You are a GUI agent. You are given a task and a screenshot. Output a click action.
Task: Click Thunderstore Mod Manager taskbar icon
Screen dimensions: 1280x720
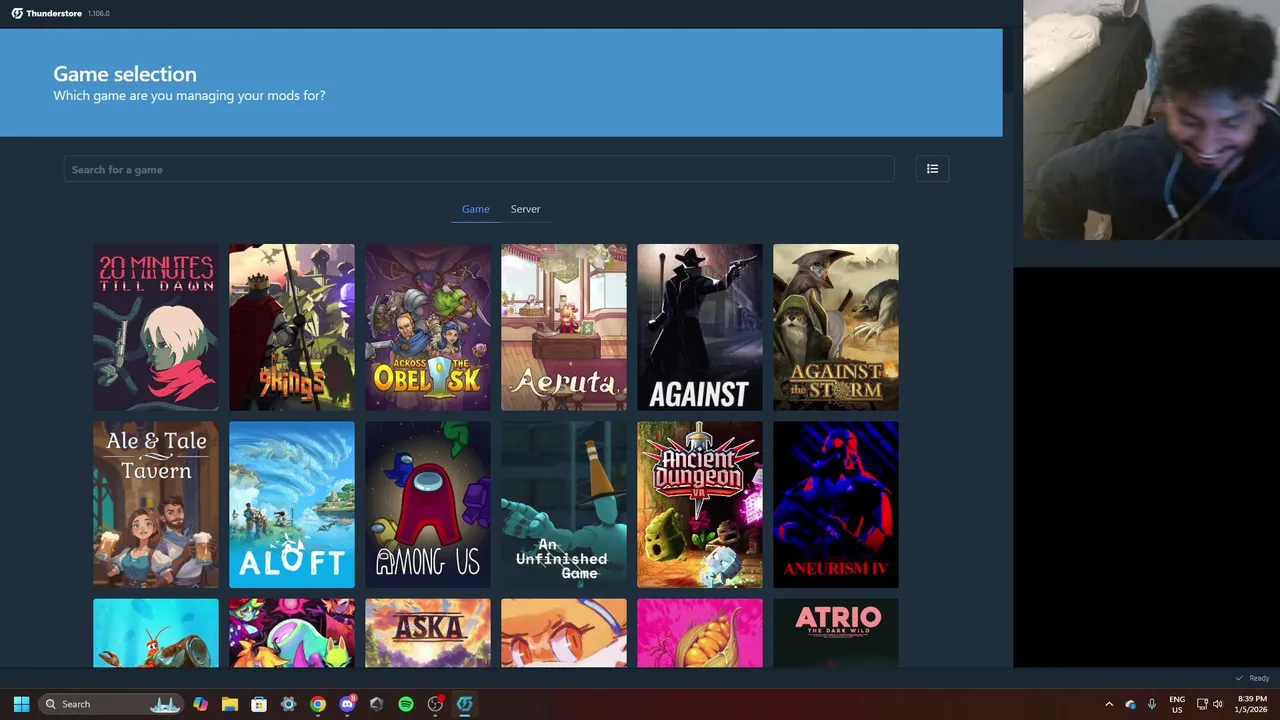click(464, 704)
